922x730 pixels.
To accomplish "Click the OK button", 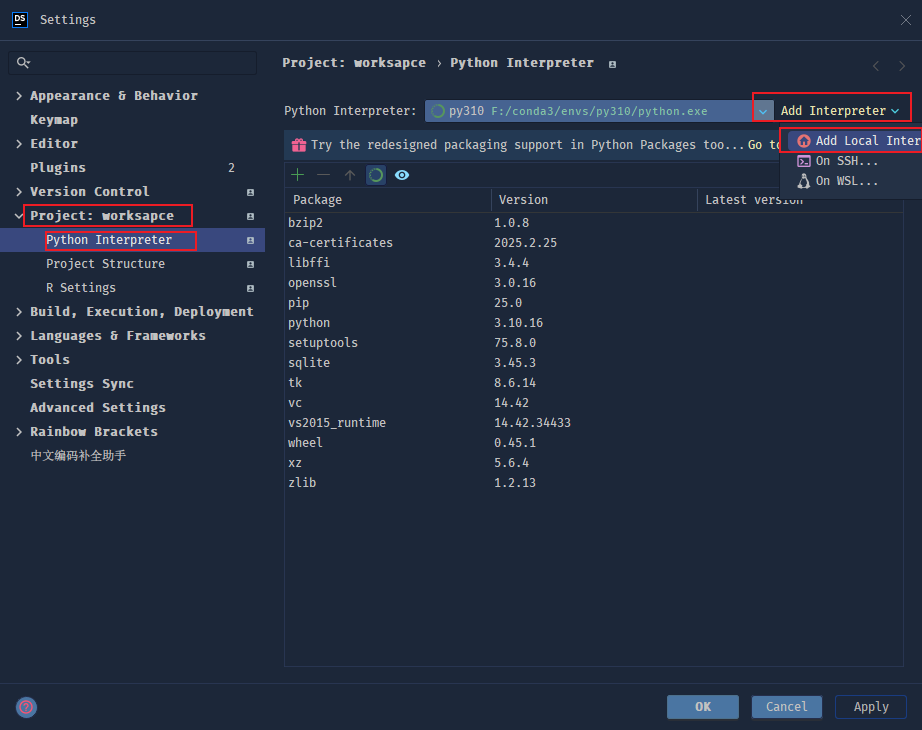I will [x=702, y=706].
